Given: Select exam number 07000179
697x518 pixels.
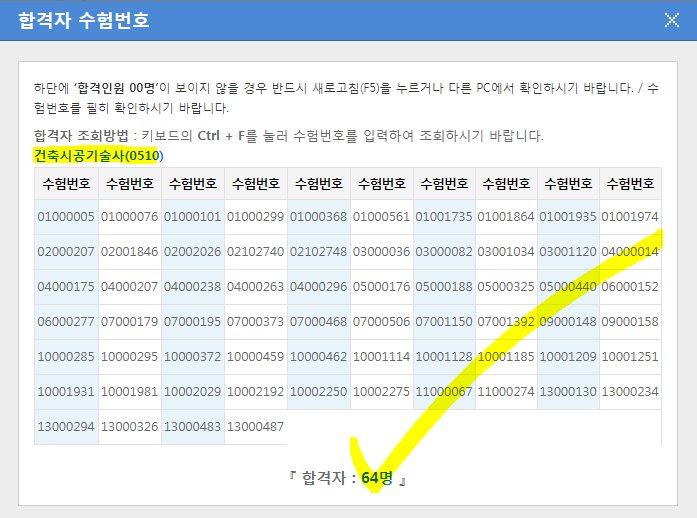Looking at the screenshot, I should click(129, 321).
